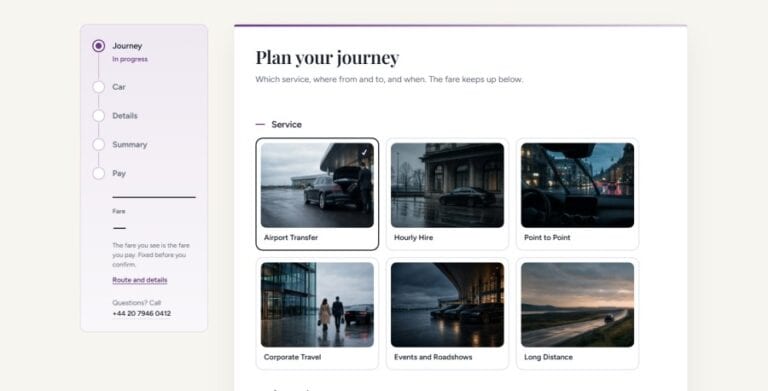The image size is (768, 391).
Task: Choose the Hourly Hire service card
Action: [447, 194]
